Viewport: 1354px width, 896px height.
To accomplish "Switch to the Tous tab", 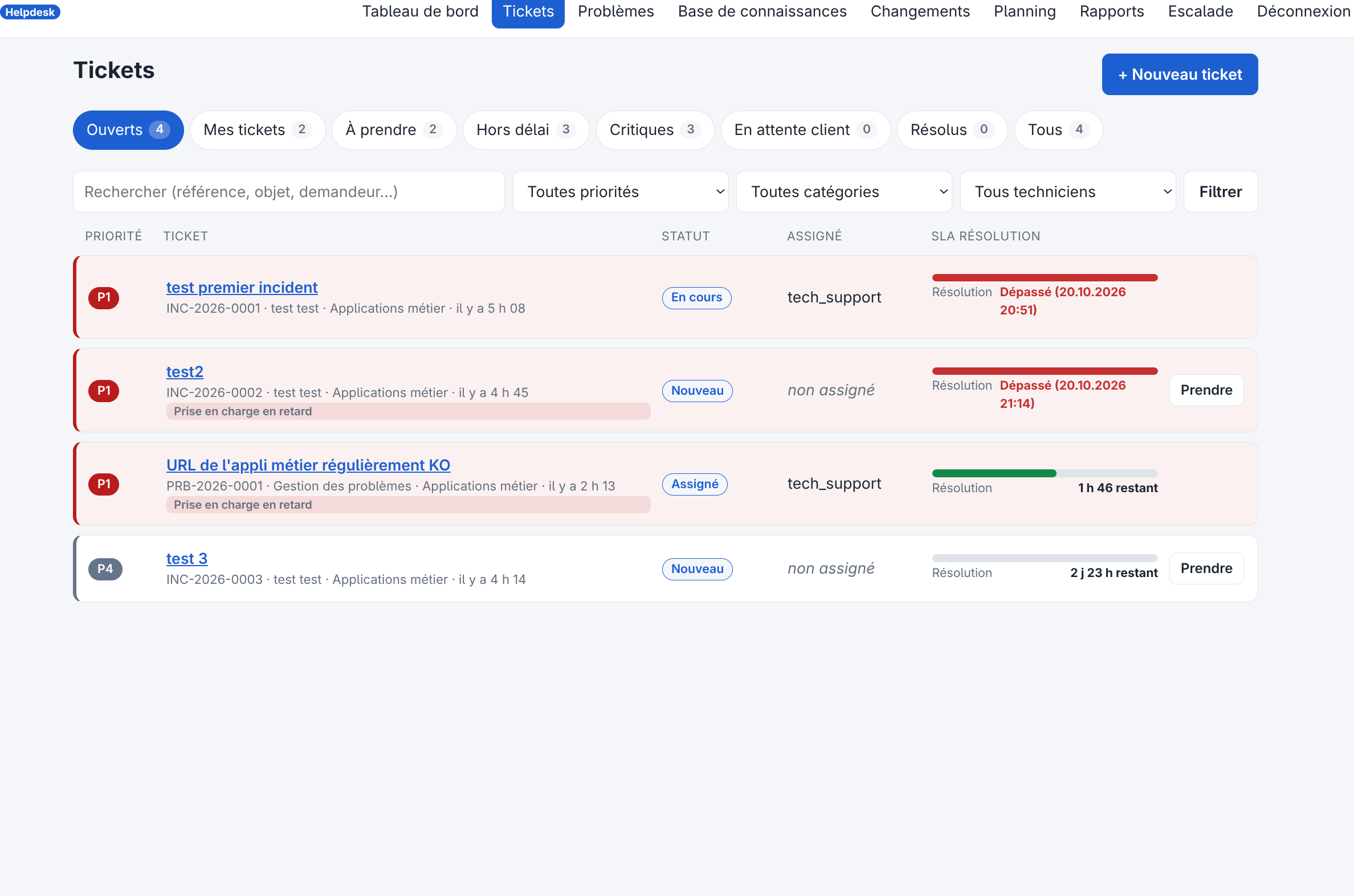I will [1058, 130].
